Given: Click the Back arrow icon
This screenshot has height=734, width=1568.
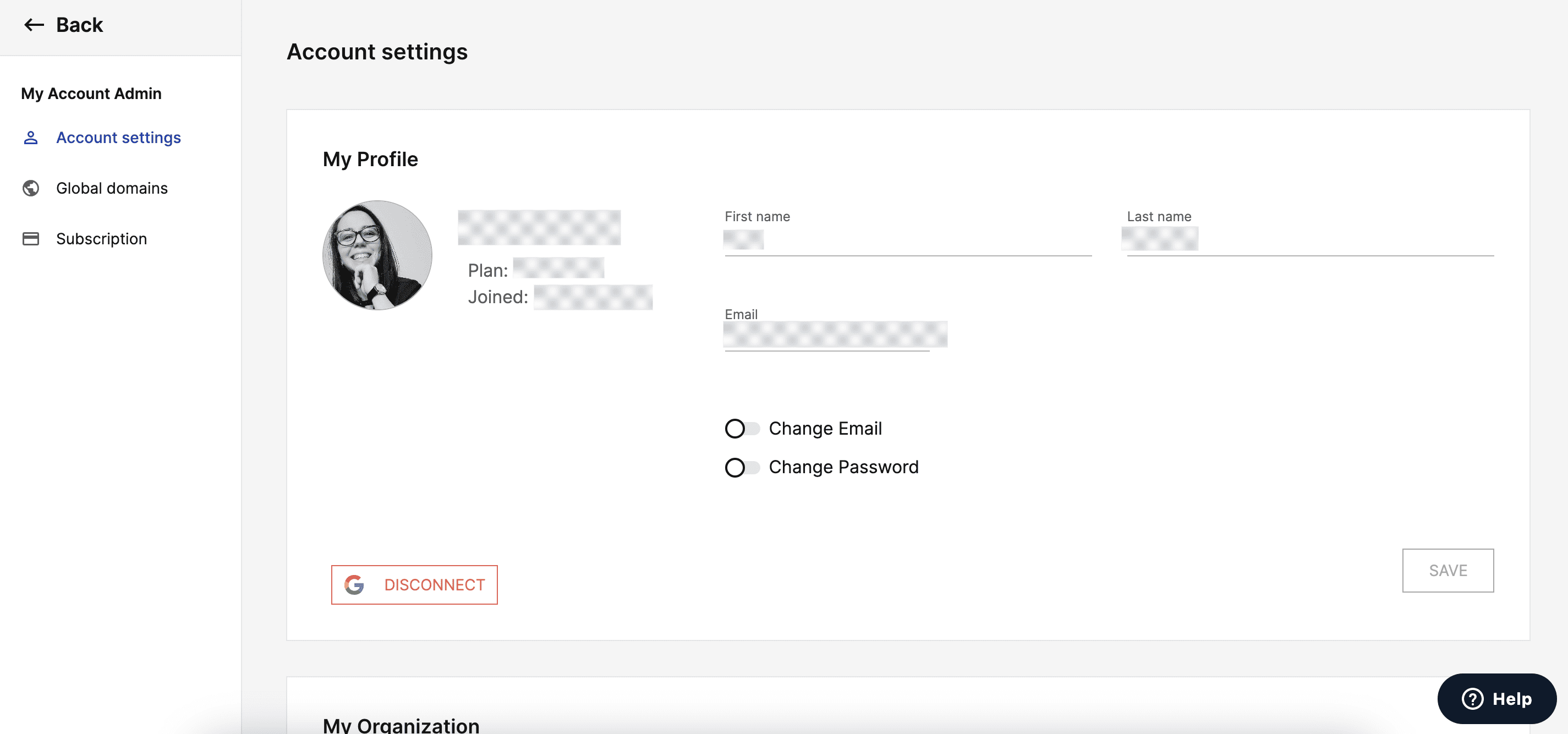Looking at the screenshot, I should click(34, 25).
